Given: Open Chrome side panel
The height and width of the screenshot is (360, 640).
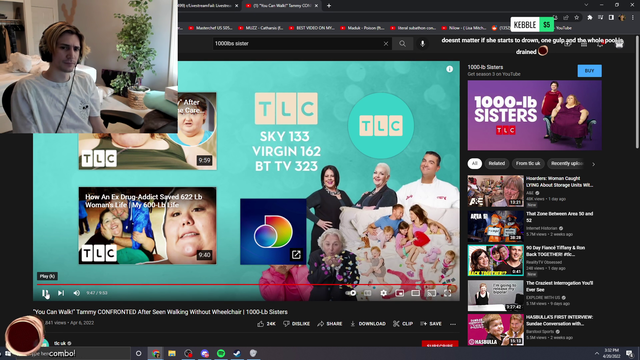Looking at the screenshot, I should (611, 18).
